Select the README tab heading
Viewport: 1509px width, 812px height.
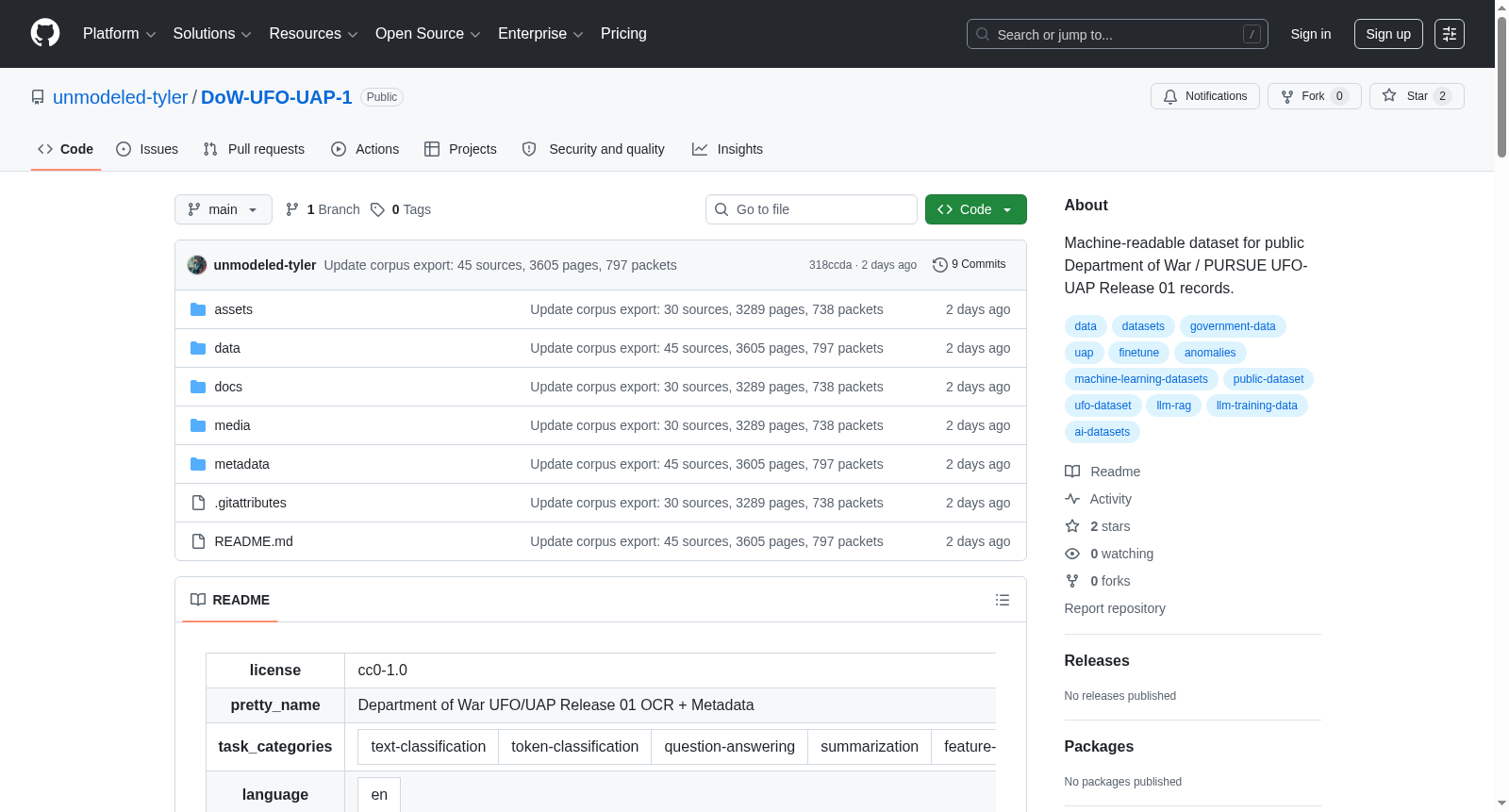[230, 600]
